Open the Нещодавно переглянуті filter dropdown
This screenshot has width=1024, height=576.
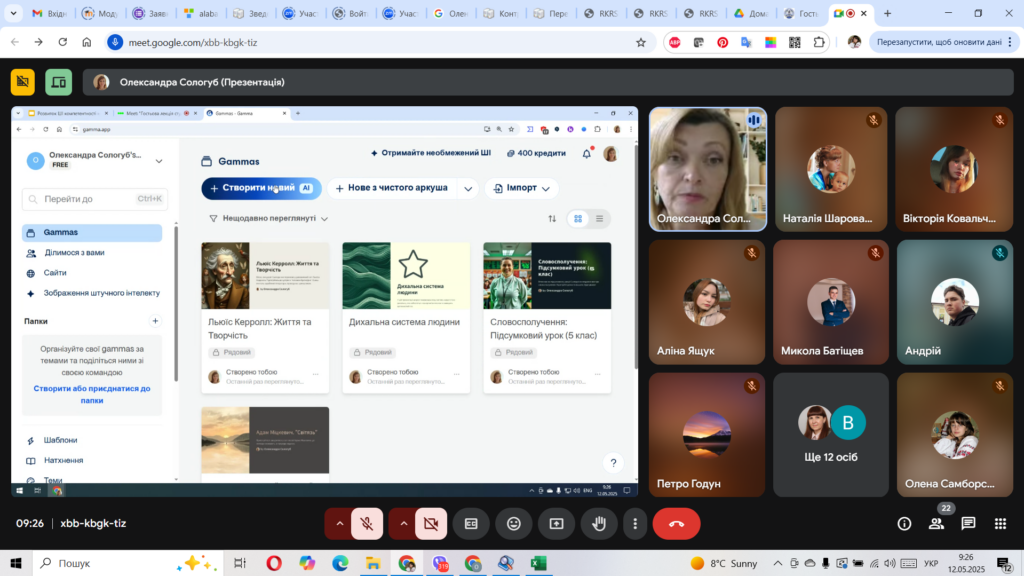click(x=269, y=219)
